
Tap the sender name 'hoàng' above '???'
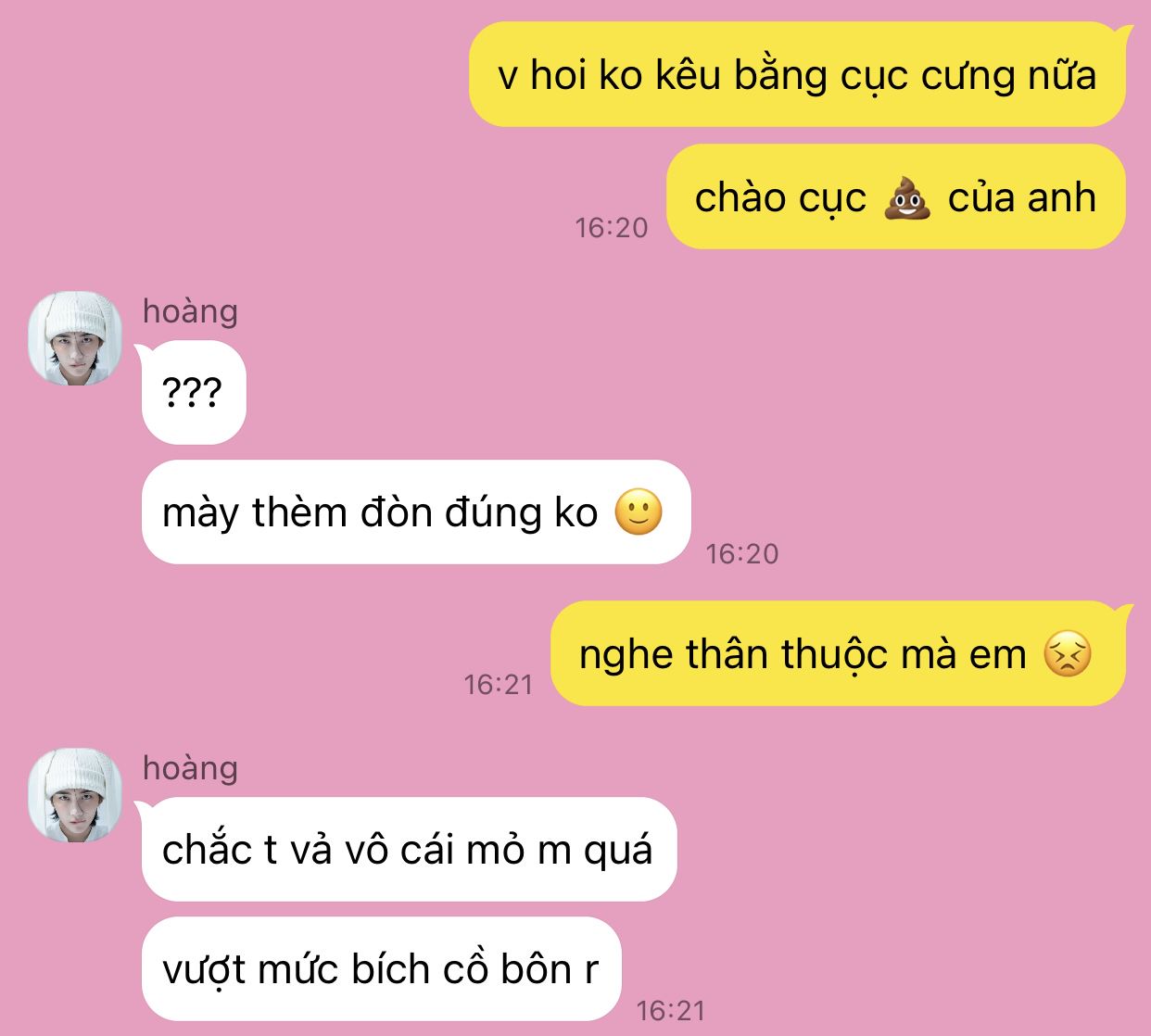(x=190, y=311)
